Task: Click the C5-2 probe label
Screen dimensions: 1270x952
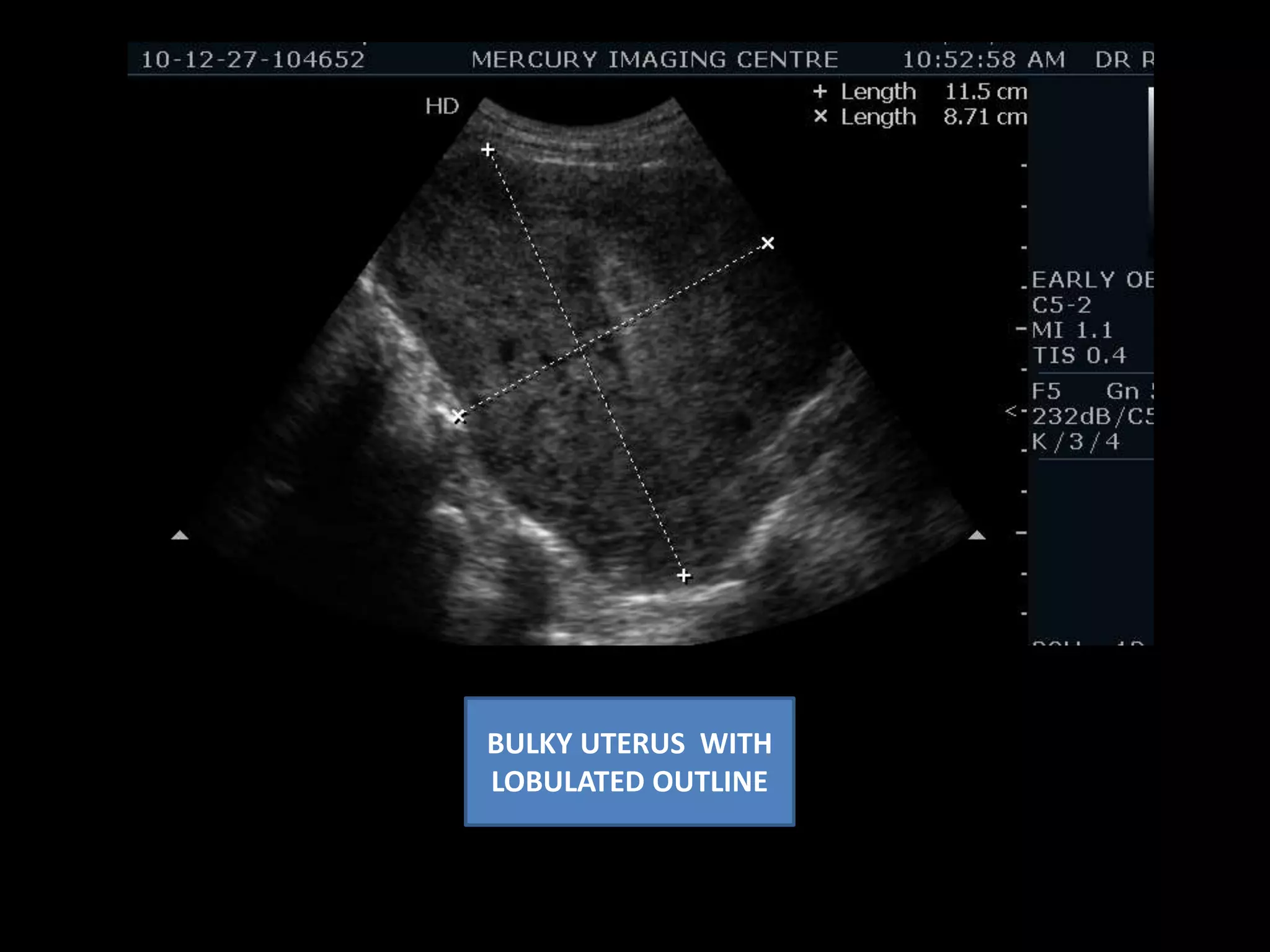Action: point(1061,305)
